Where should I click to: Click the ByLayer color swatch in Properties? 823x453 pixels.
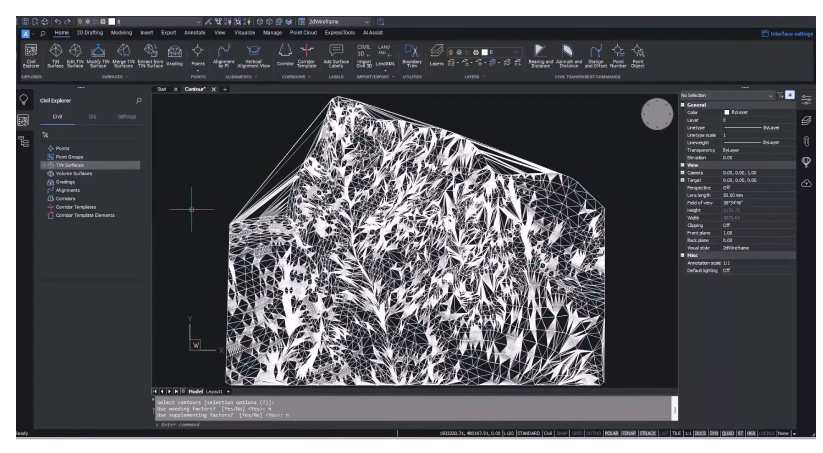coord(726,112)
